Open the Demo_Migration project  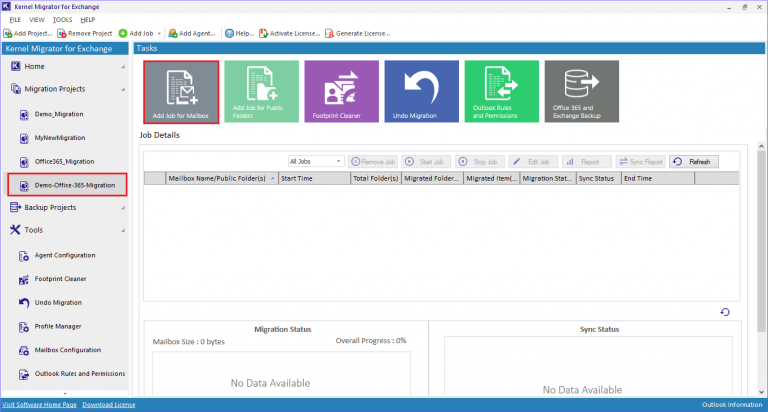tap(59, 114)
